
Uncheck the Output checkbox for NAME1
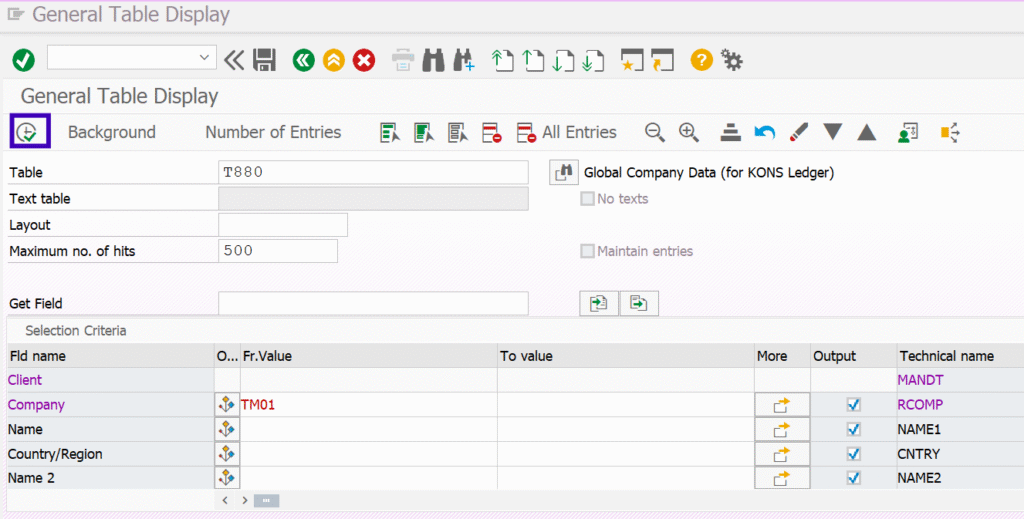click(x=853, y=429)
